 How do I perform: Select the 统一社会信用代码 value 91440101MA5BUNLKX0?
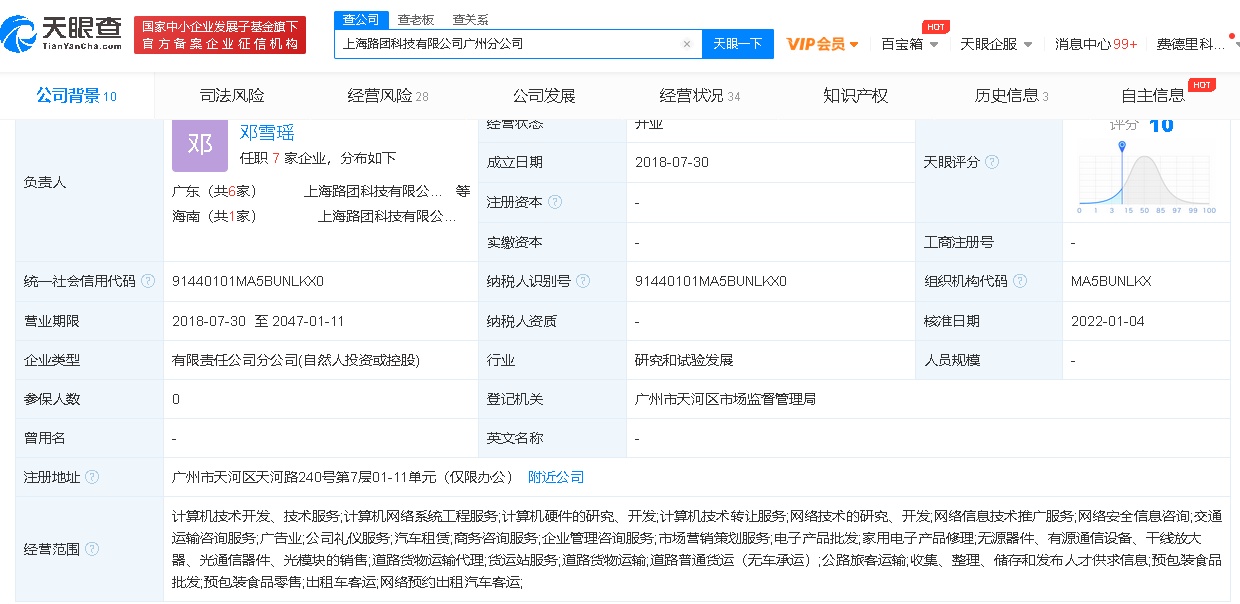pos(248,281)
